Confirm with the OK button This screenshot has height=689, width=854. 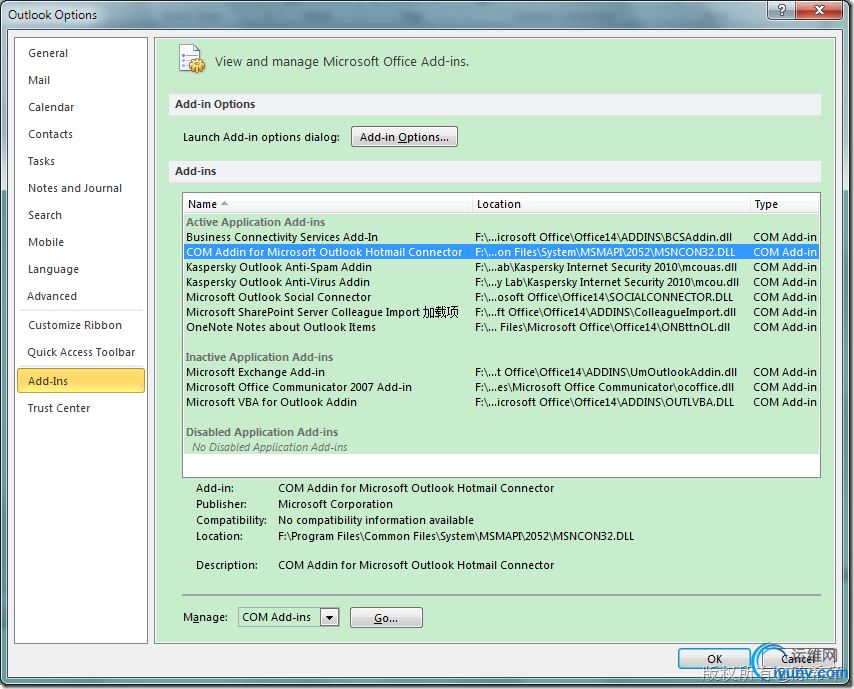(714, 659)
